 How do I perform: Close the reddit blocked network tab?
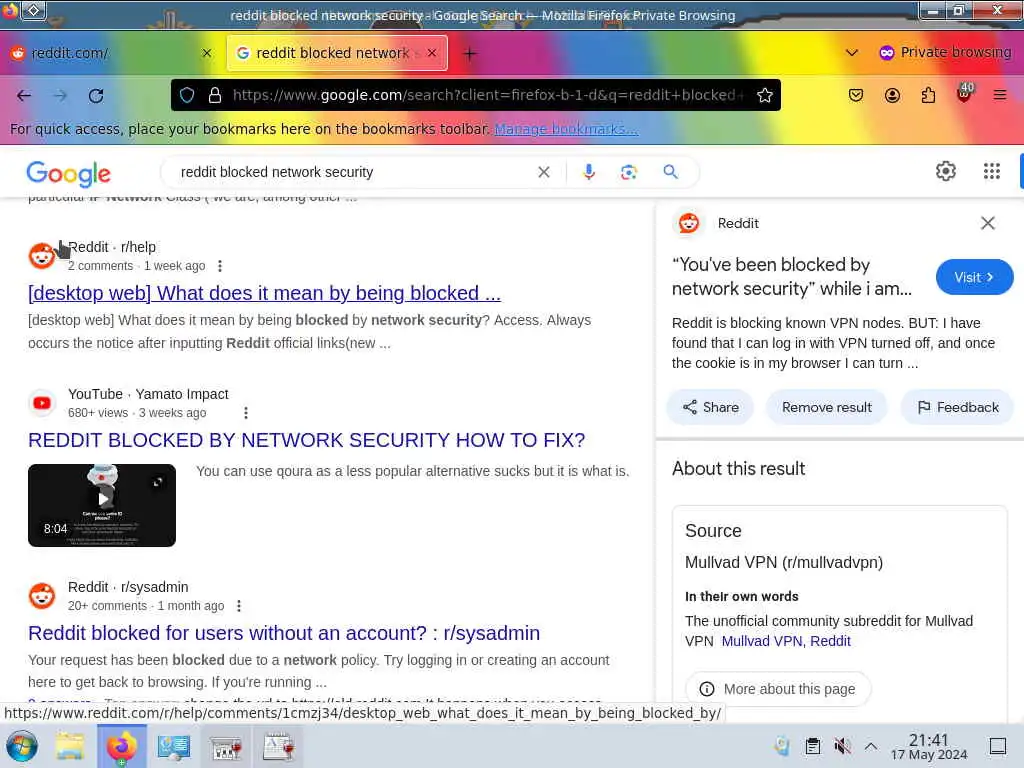click(x=432, y=53)
